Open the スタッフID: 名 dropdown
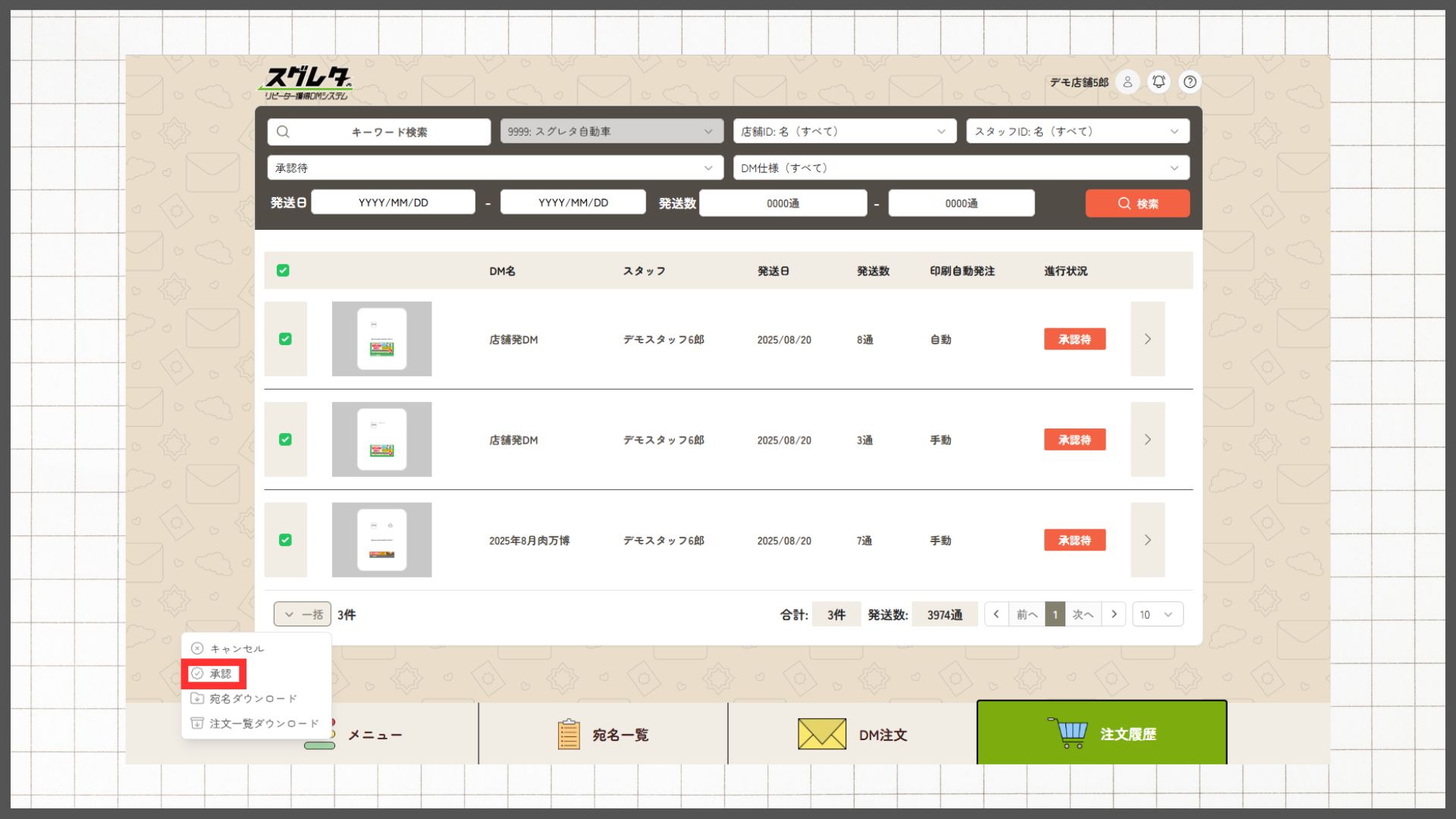Screen dimensions: 1456x819 [1077, 131]
